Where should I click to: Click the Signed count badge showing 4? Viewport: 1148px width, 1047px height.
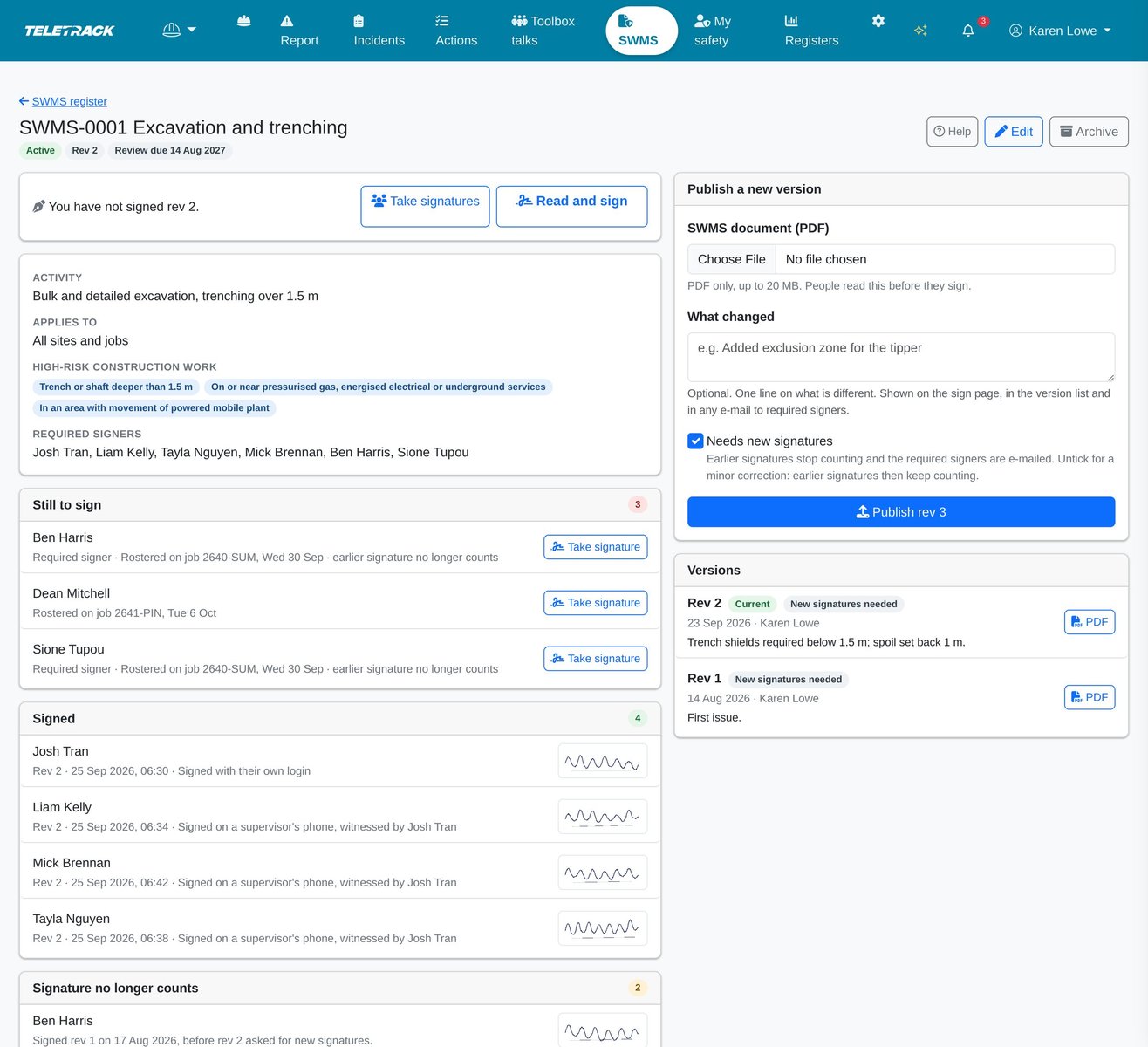(x=638, y=718)
